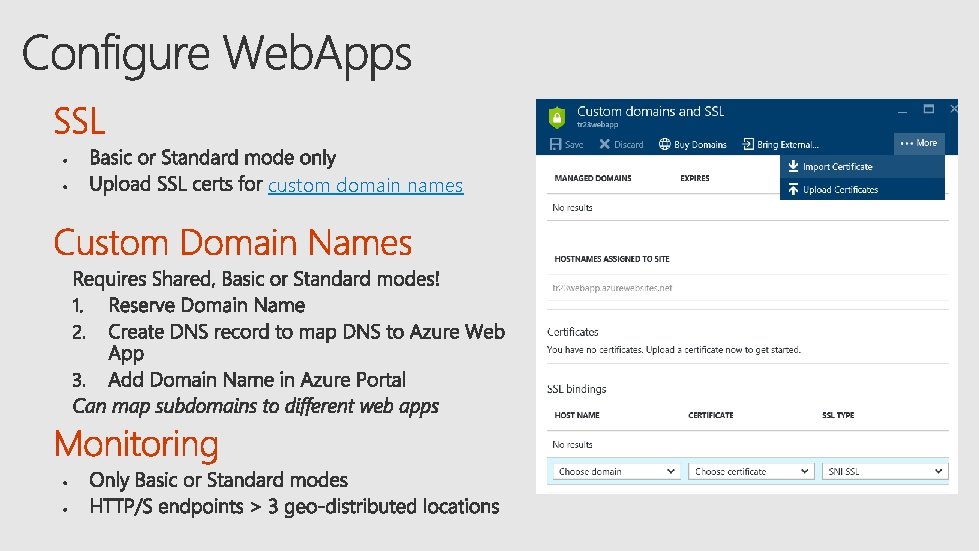Click the Monitoring heading
The height and width of the screenshot is (551, 979).
coord(136,445)
